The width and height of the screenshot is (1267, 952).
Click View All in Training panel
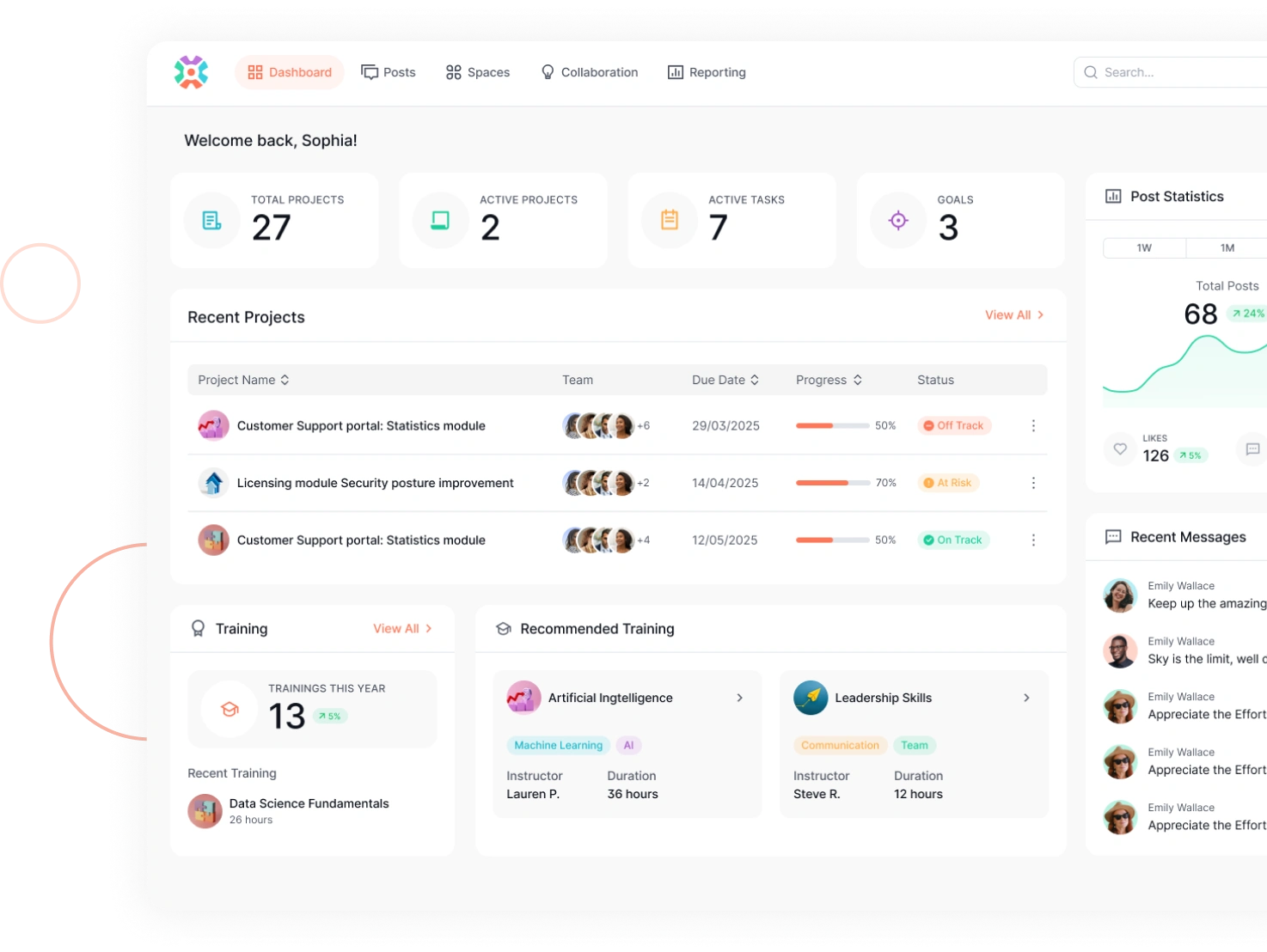402,629
